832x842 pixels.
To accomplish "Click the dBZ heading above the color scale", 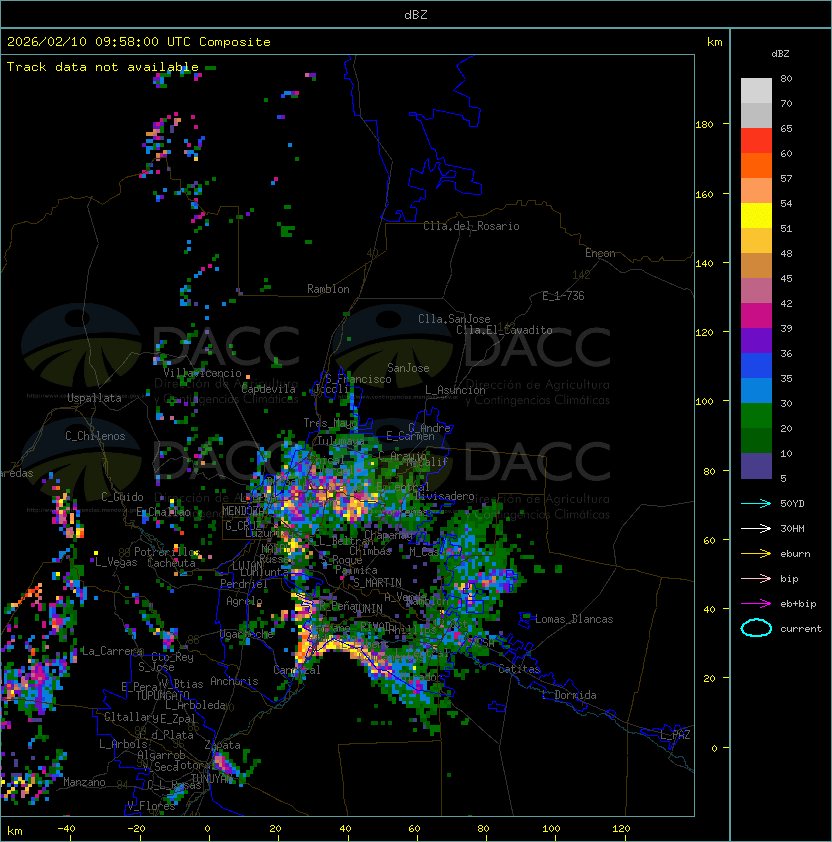I will pyautogui.click(x=780, y=54).
